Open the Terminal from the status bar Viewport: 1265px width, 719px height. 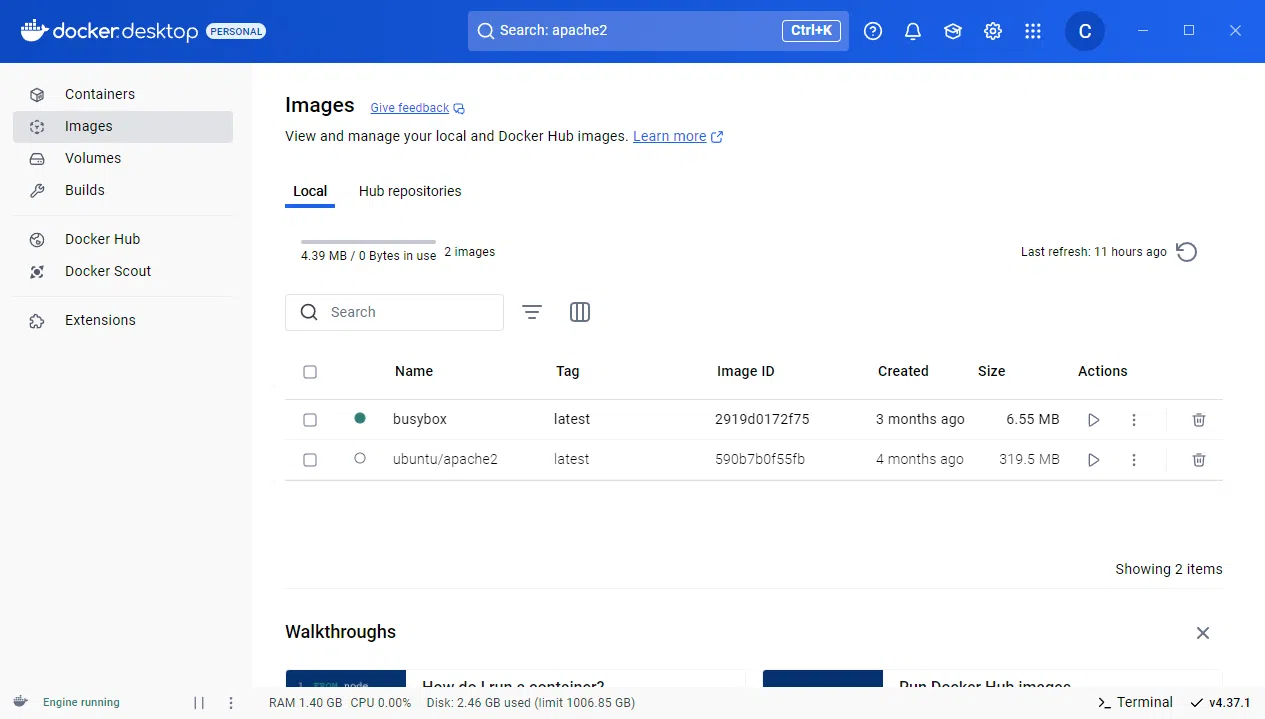(1135, 702)
